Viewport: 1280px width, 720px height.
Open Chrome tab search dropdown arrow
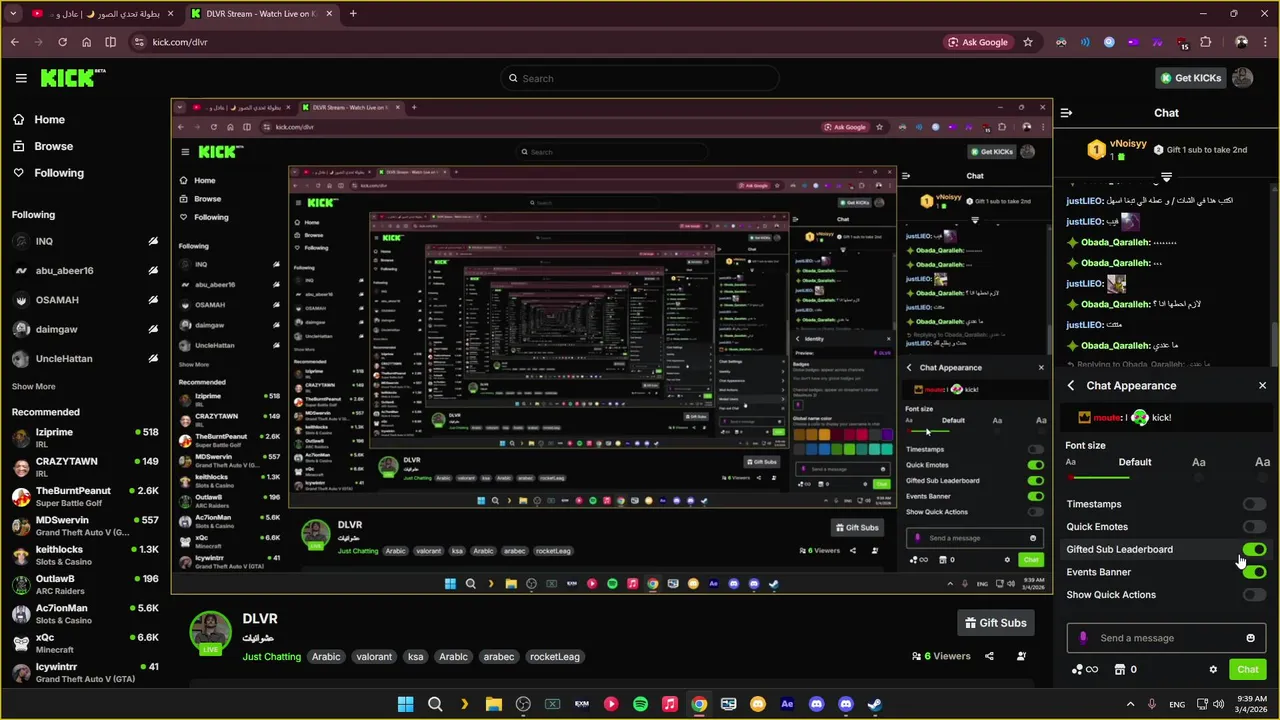13,14
